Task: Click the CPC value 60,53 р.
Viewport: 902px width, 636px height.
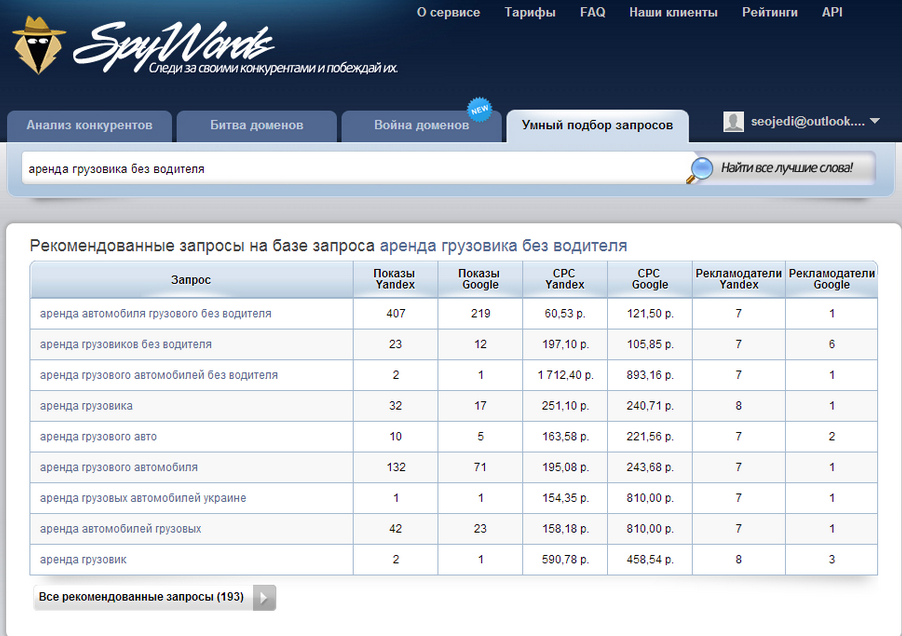Action: [565, 314]
